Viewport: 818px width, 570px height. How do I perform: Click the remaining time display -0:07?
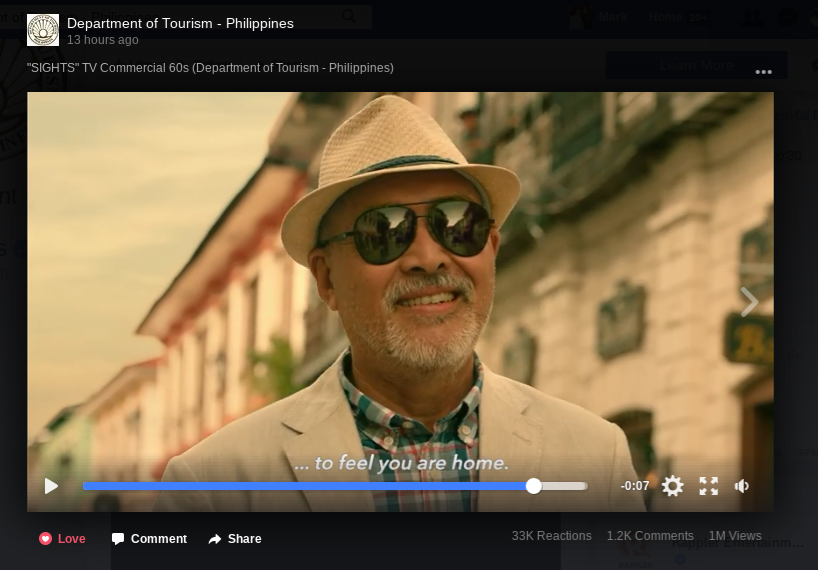pyautogui.click(x=635, y=486)
